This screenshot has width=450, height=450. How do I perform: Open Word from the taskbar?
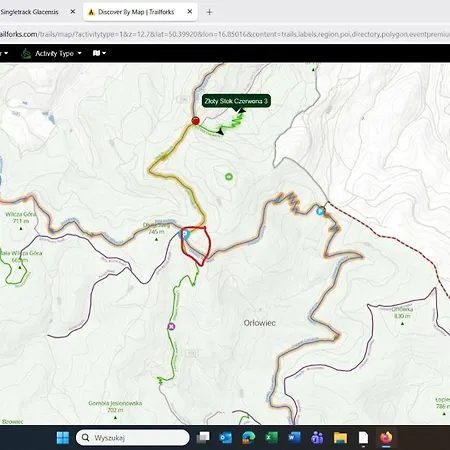tap(294, 437)
